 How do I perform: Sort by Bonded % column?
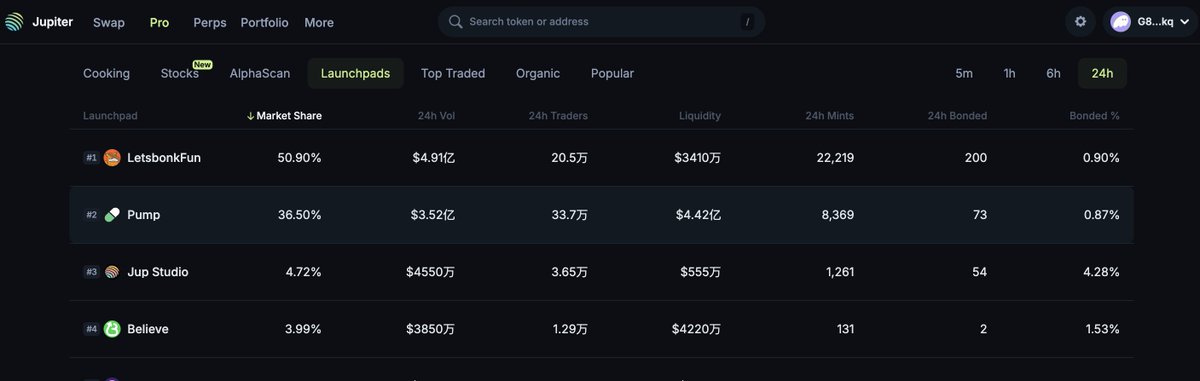(x=1094, y=116)
